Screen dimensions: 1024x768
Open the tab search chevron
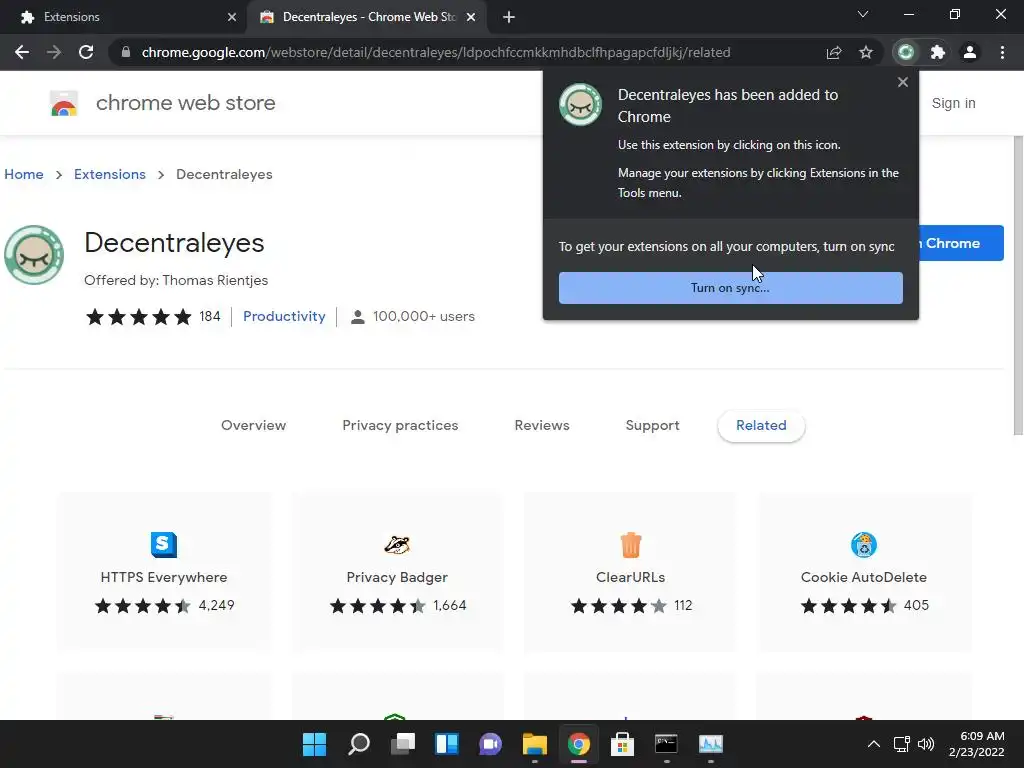coord(863,14)
